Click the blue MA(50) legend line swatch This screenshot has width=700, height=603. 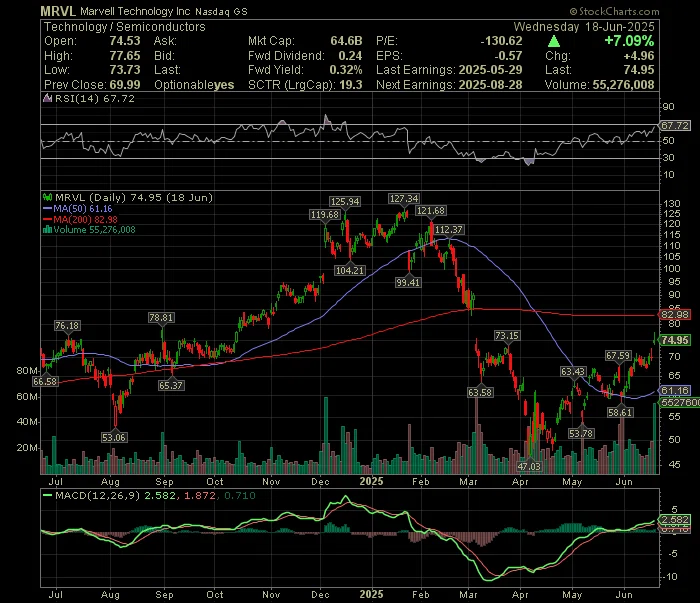(47, 208)
